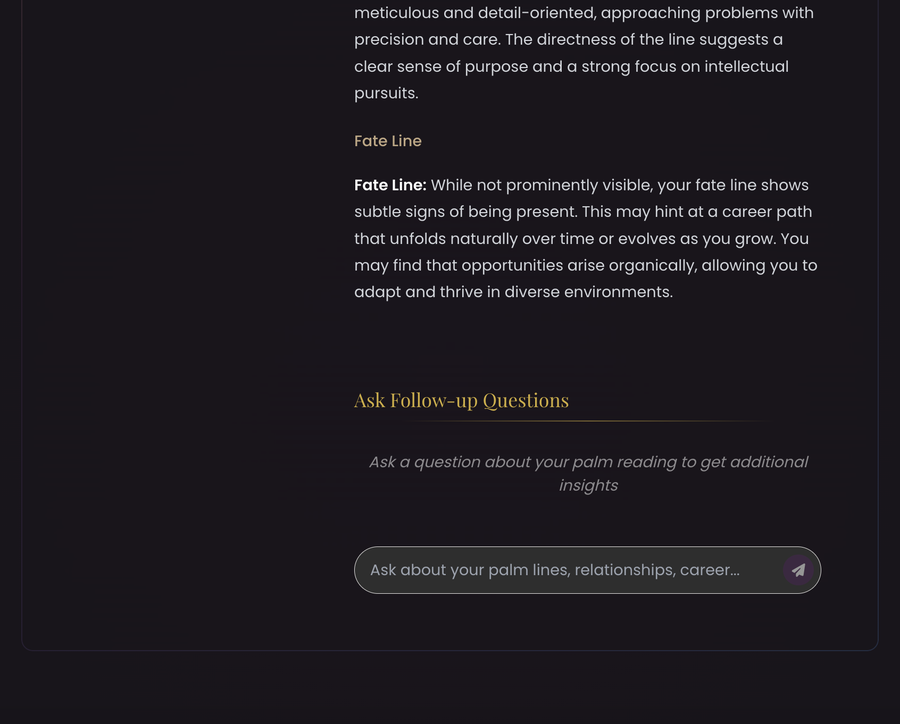Select the gold 'Fate Line' subheading
Image resolution: width=900 pixels, height=724 pixels.
(388, 141)
